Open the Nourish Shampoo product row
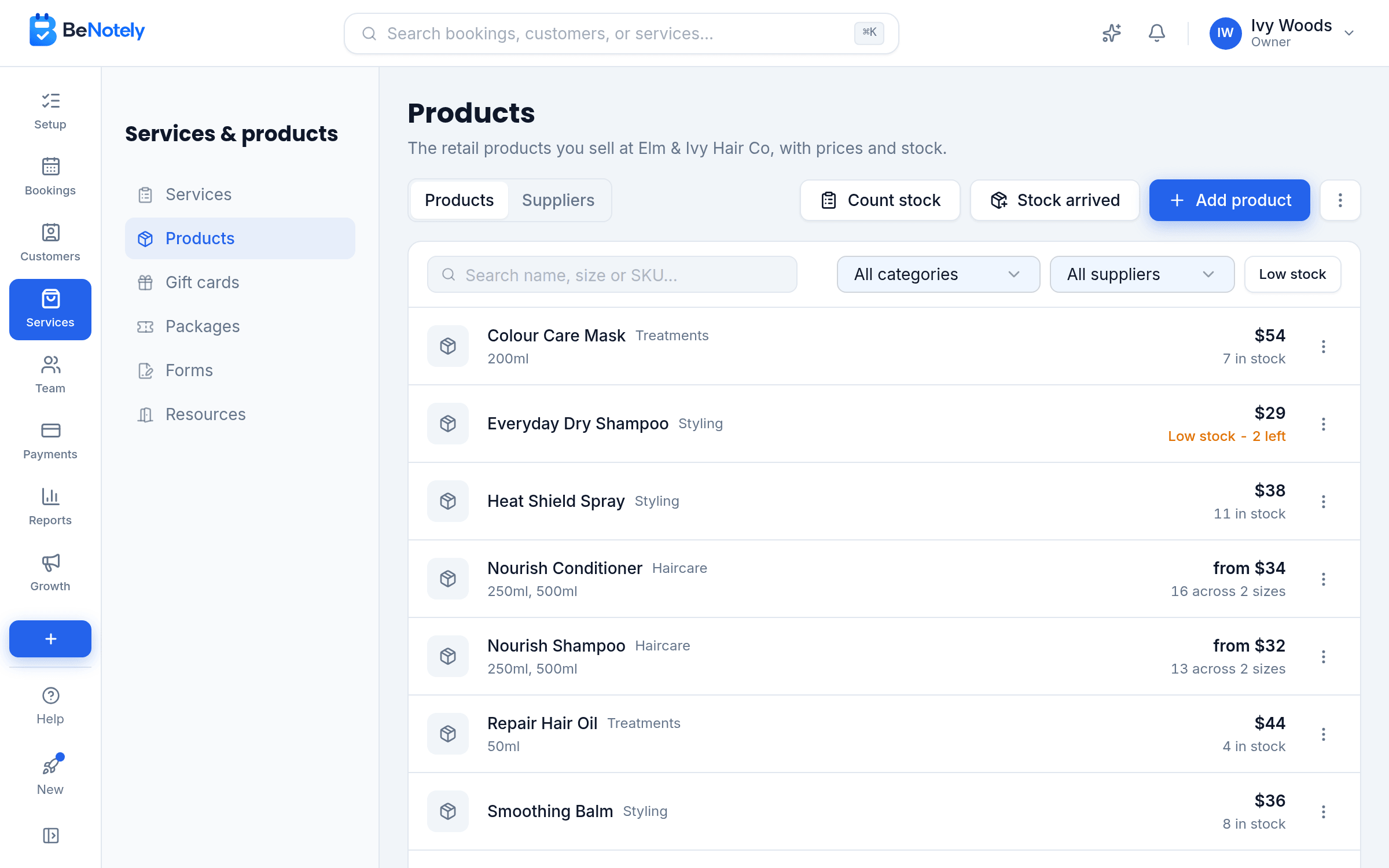 pos(884,656)
